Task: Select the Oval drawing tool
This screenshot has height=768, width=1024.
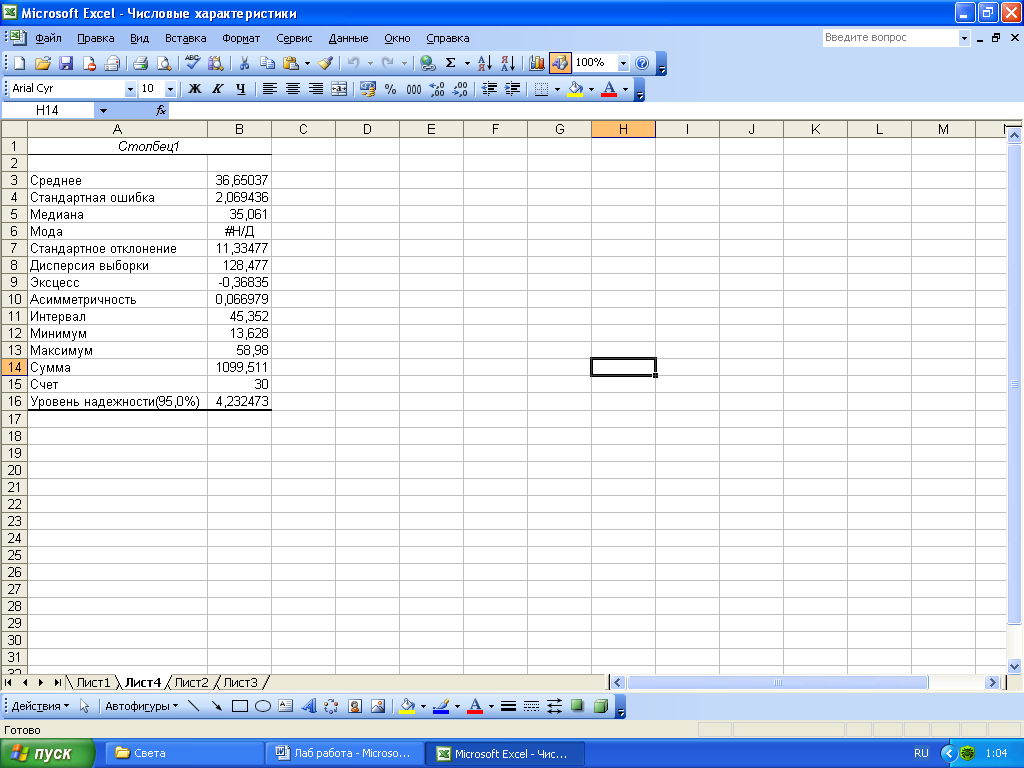Action: pos(263,706)
